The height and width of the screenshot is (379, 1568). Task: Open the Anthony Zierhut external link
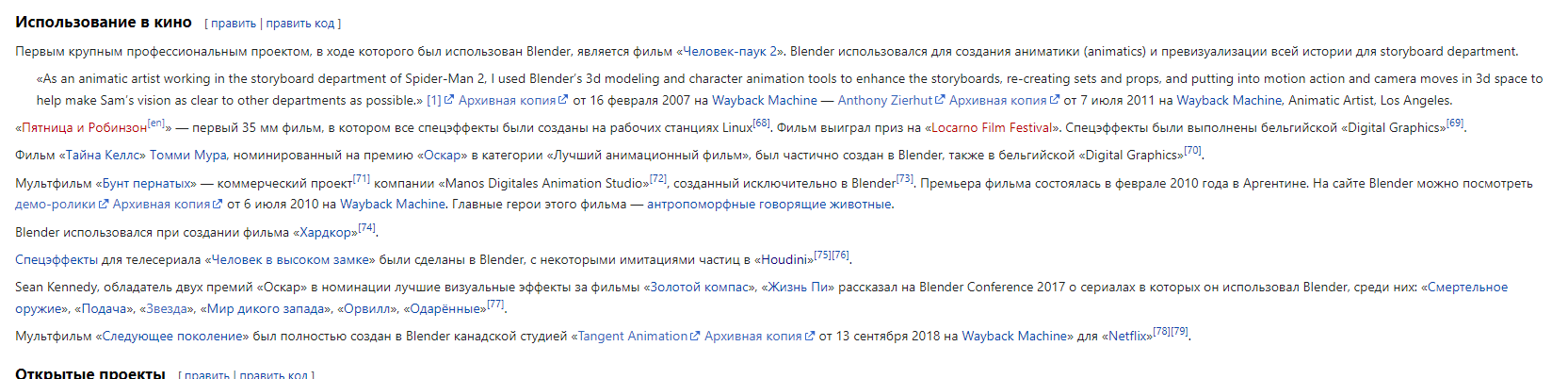(x=891, y=100)
